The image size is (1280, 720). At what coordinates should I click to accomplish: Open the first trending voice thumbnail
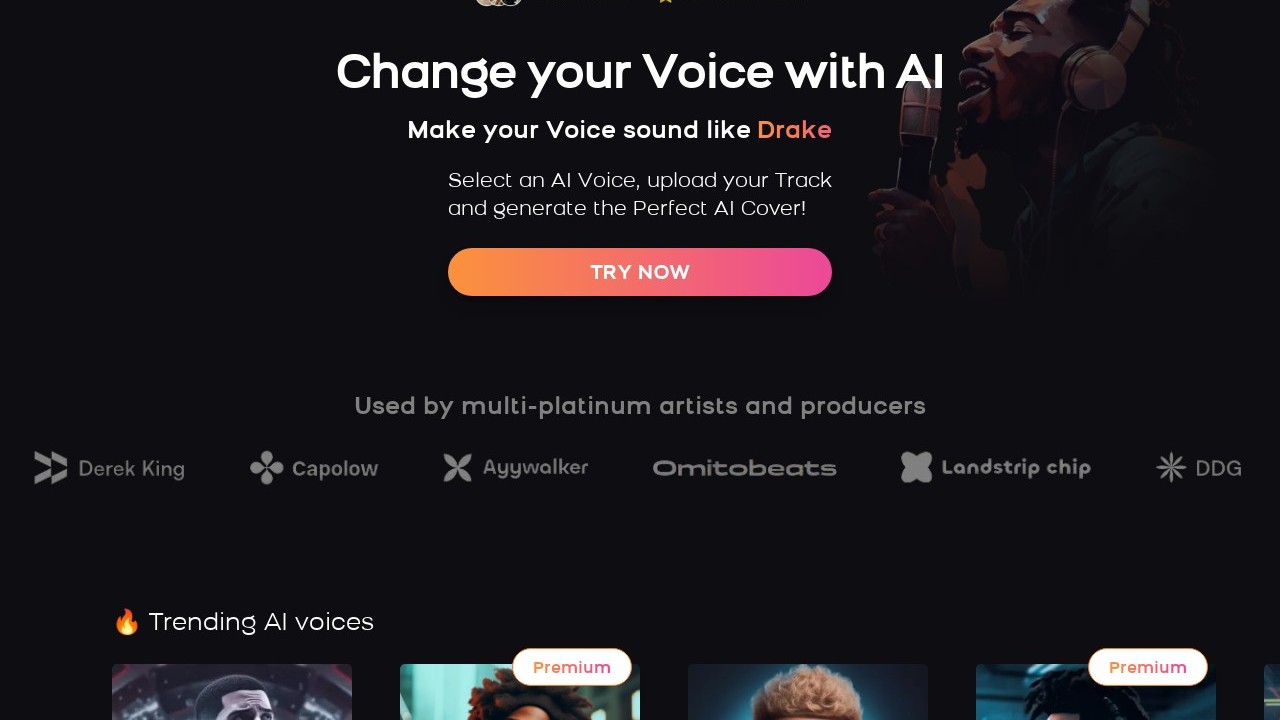point(232,692)
